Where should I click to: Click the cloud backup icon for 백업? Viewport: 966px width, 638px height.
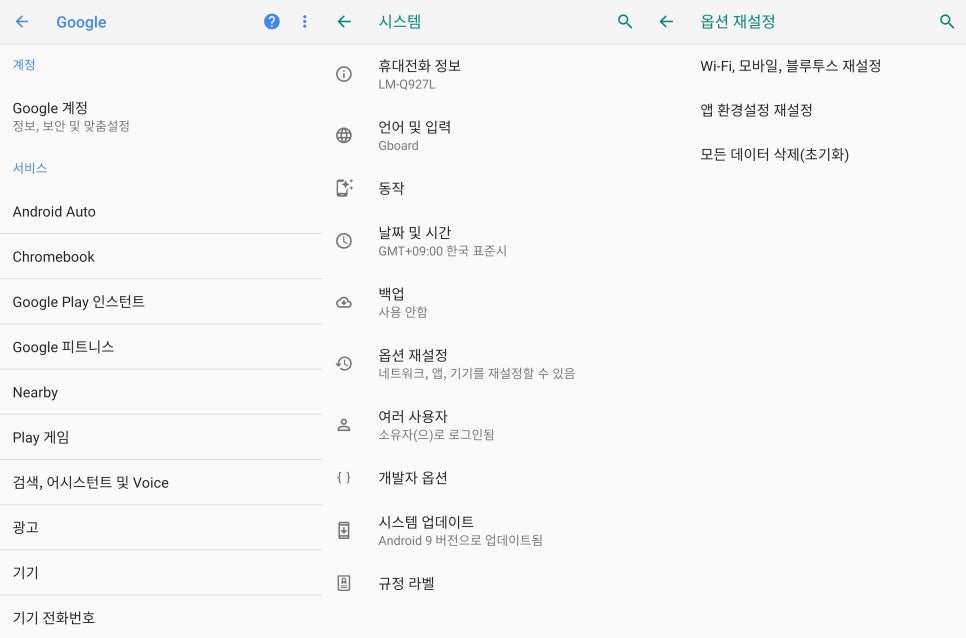[344, 302]
